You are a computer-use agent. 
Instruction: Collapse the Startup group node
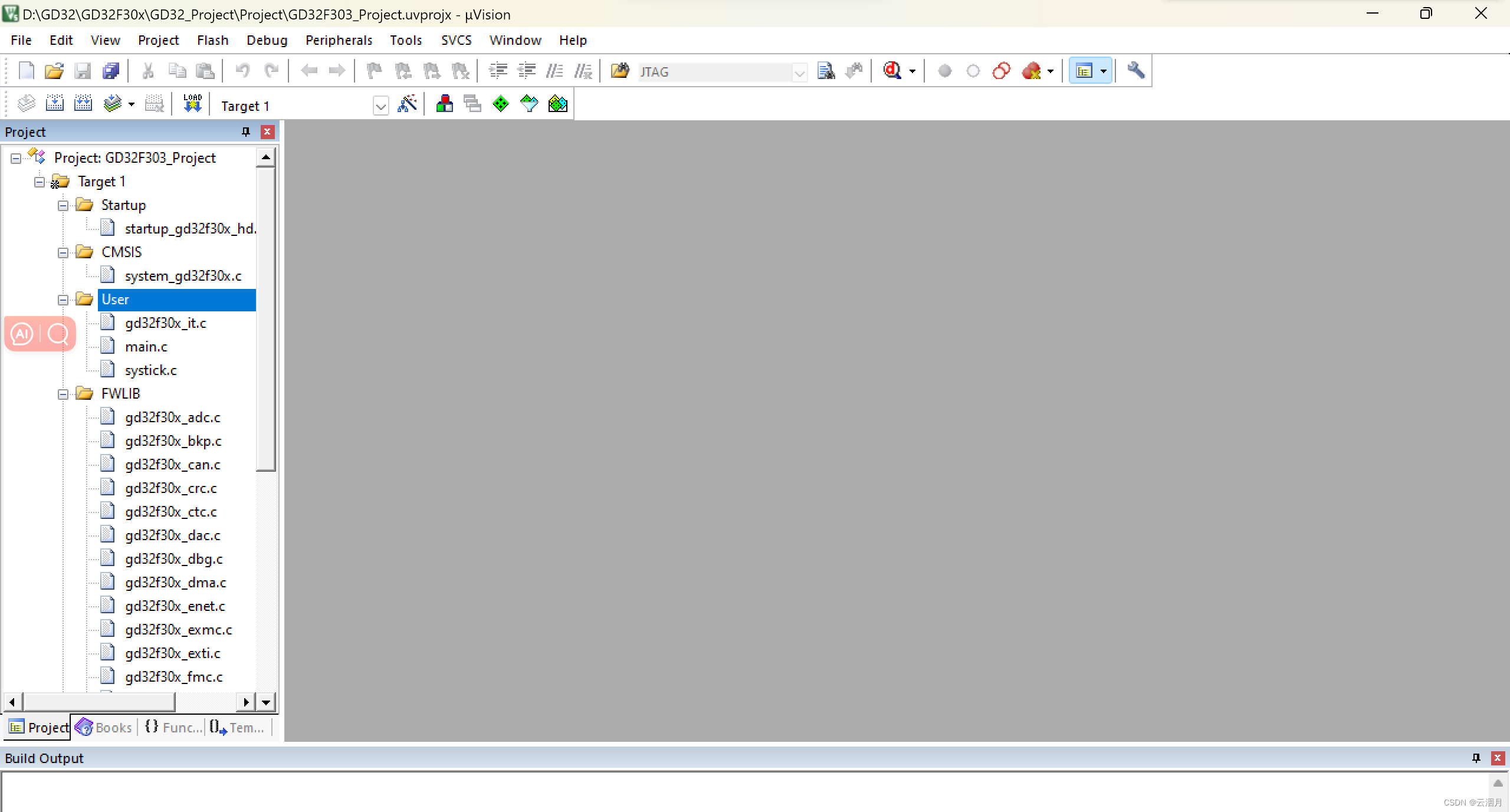point(63,206)
